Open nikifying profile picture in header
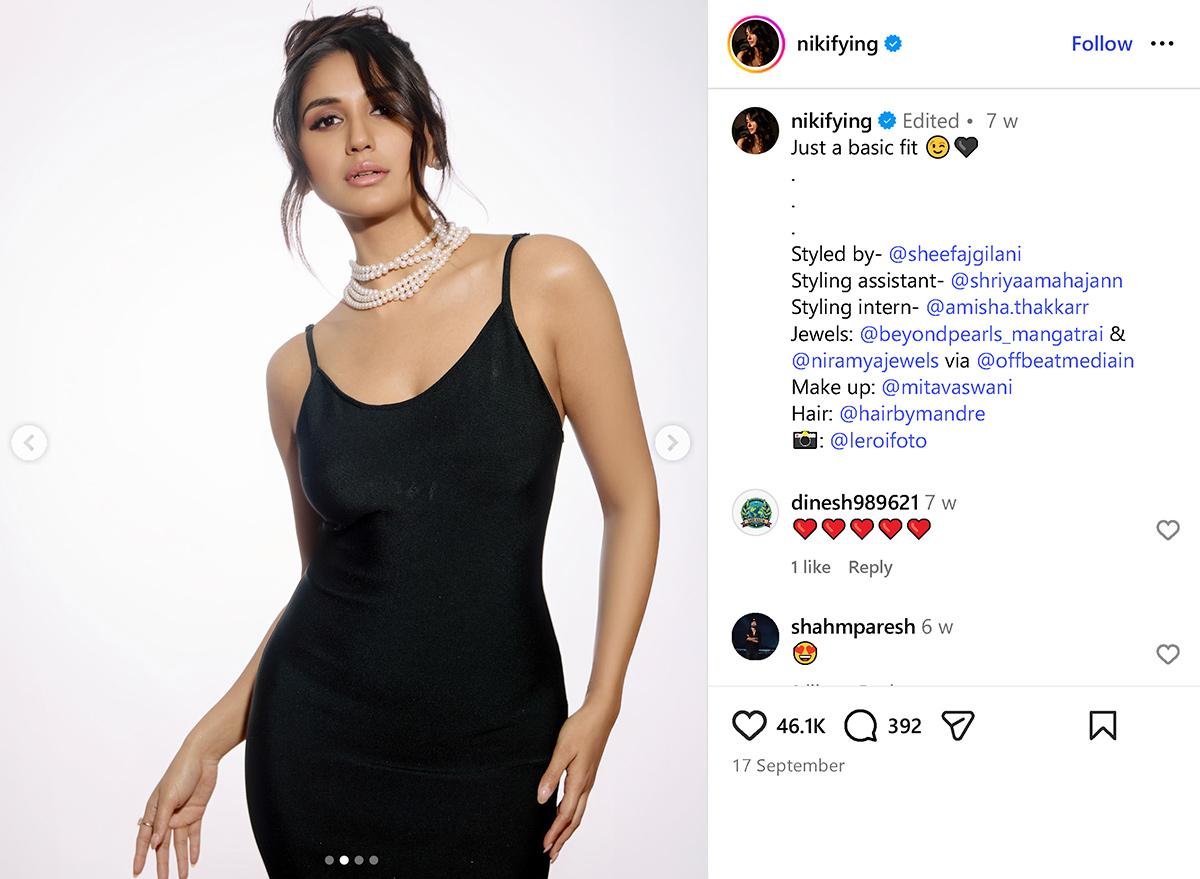Viewport: 1200px width, 879px height. point(755,44)
